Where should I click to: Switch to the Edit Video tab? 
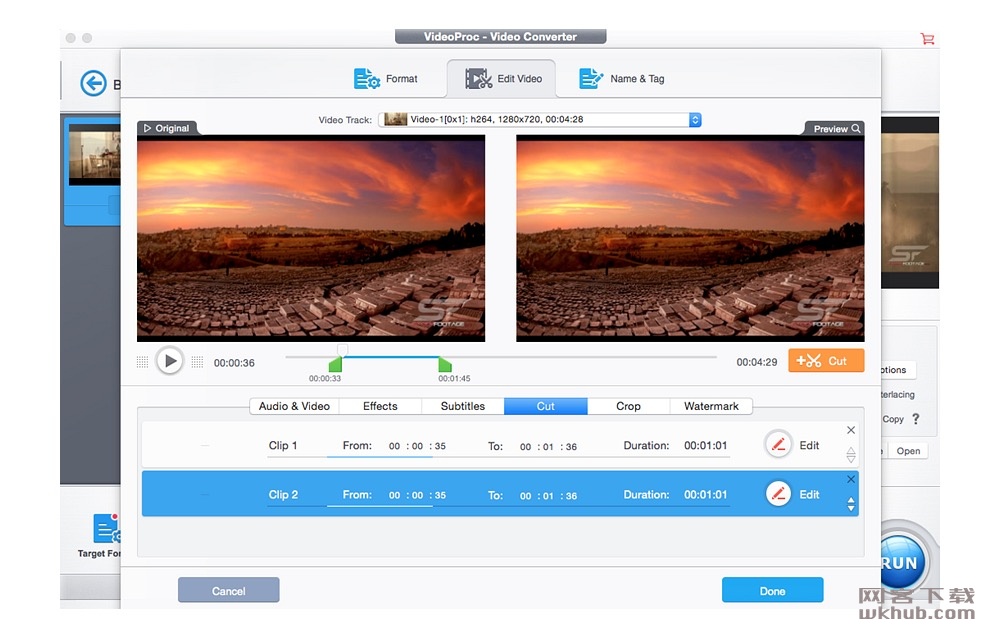coord(502,78)
